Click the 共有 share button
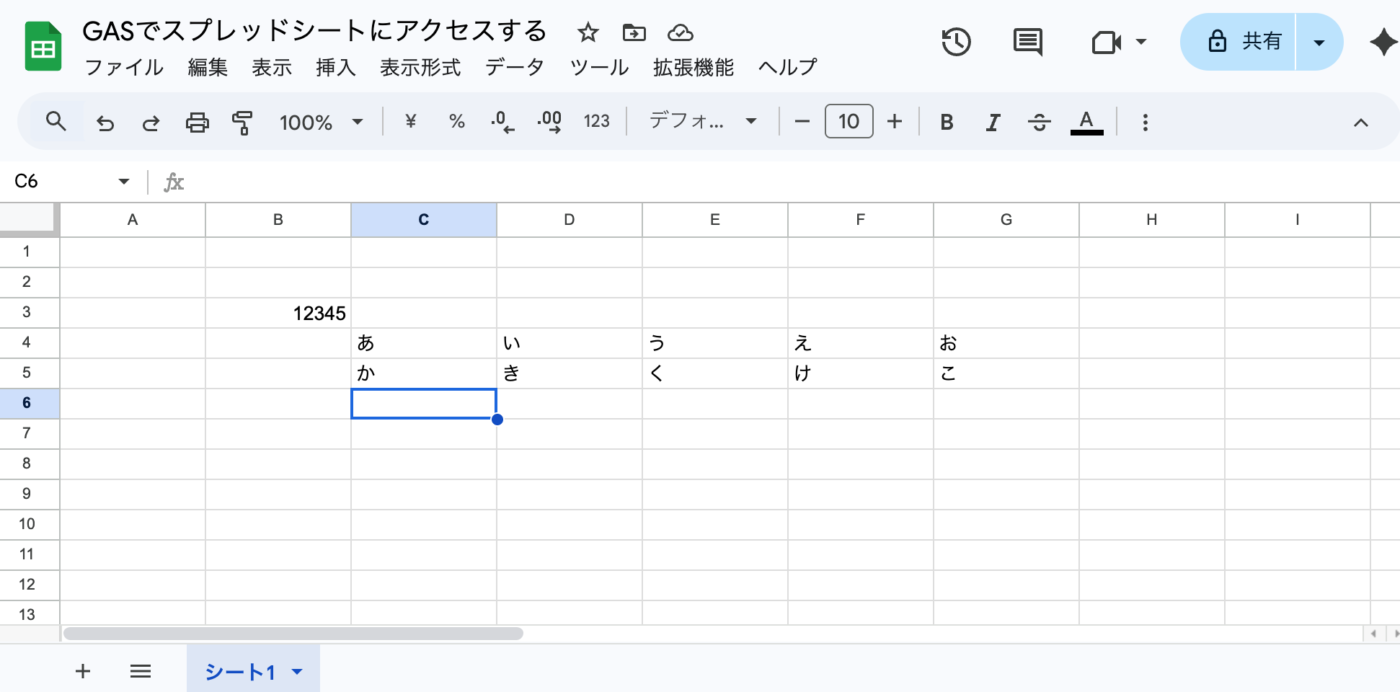 click(1238, 42)
